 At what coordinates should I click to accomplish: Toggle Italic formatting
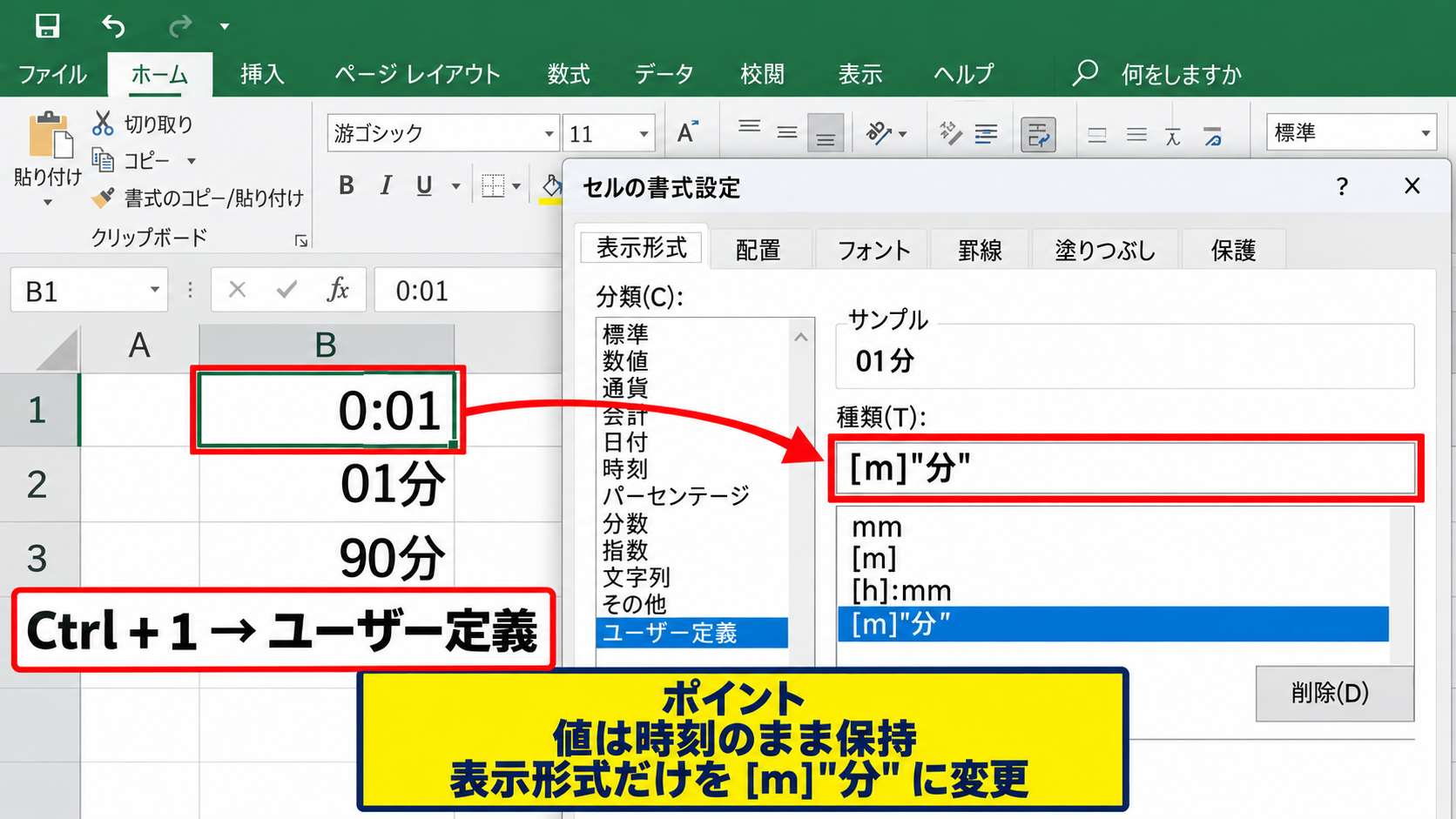tap(385, 185)
